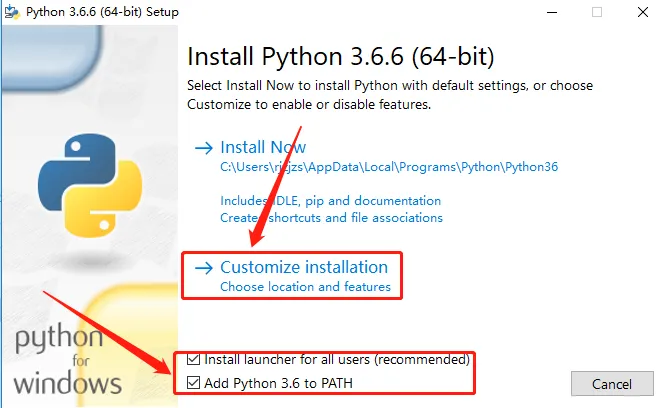
Task: Open the Customize installation option
Action: coord(304,267)
